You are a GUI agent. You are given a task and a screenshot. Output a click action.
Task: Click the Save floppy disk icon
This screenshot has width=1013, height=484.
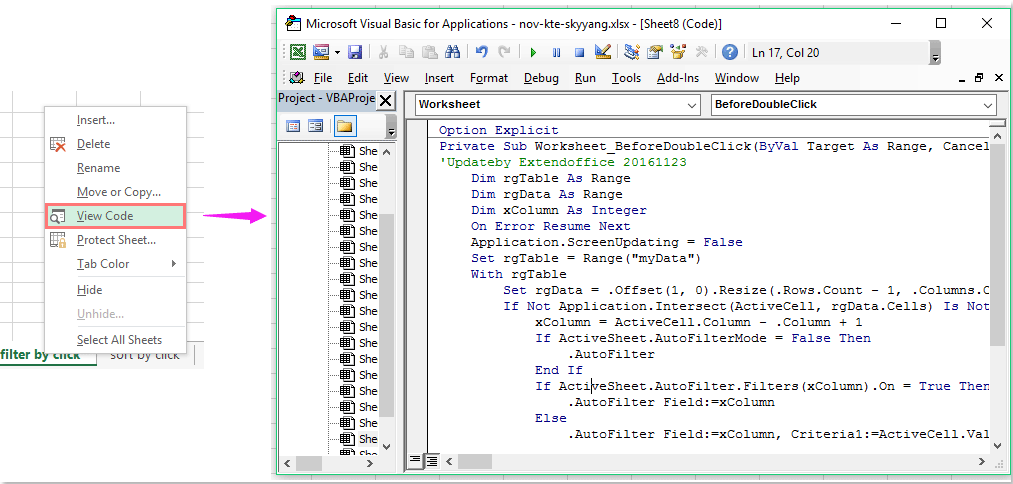(355, 52)
